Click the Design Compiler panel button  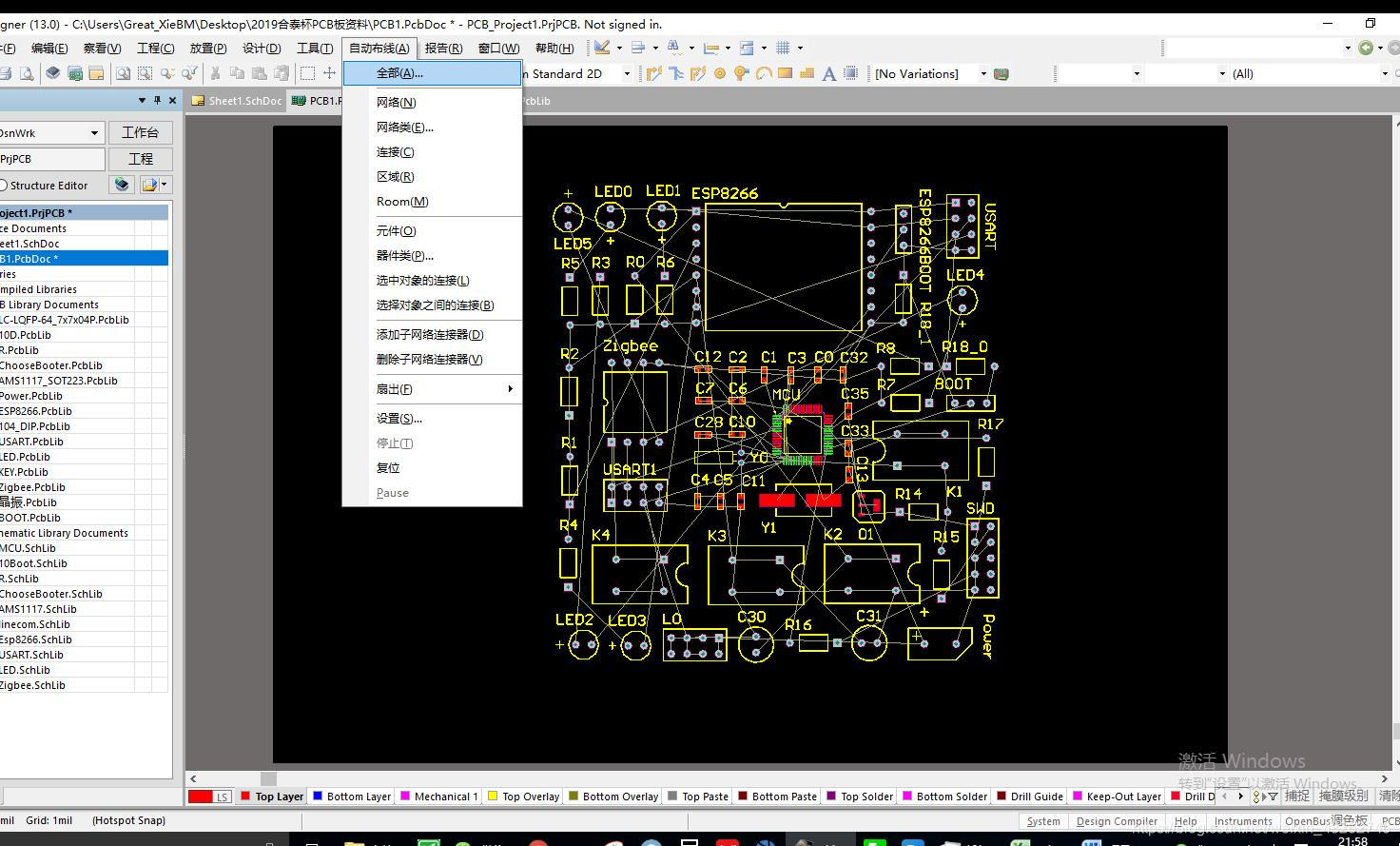[x=1117, y=821]
